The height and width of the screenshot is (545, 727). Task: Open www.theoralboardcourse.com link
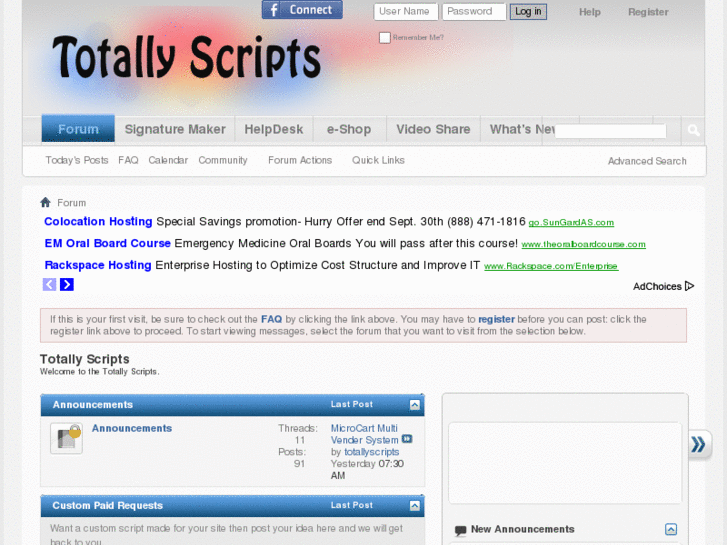point(583,244)
